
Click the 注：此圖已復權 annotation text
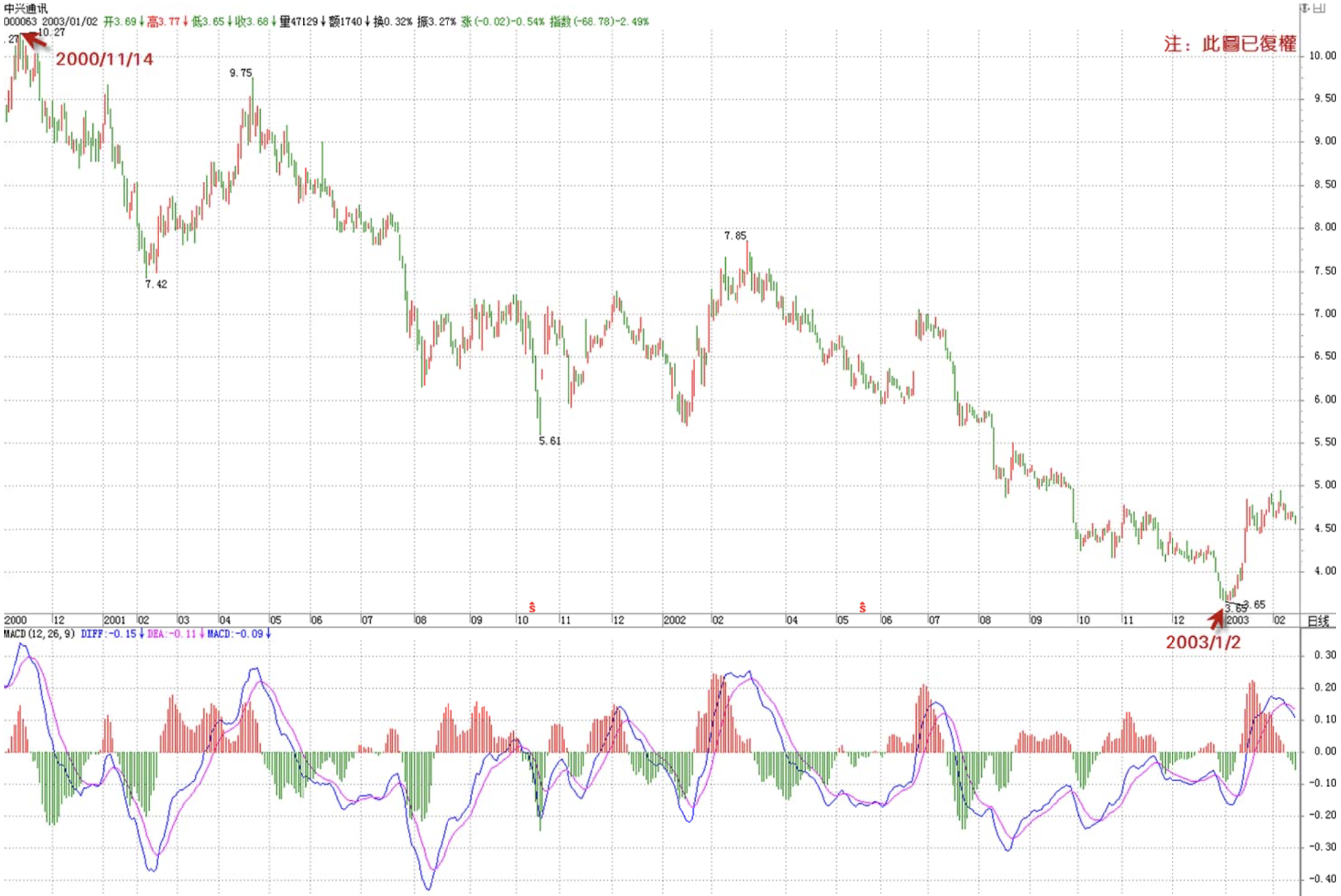point(1229,44)
